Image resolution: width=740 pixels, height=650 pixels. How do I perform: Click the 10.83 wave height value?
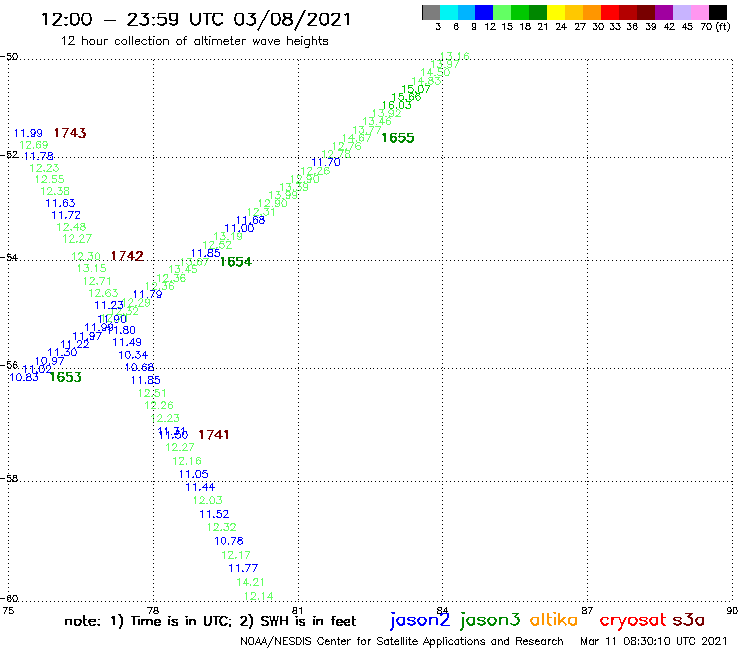tap(24, 377)
